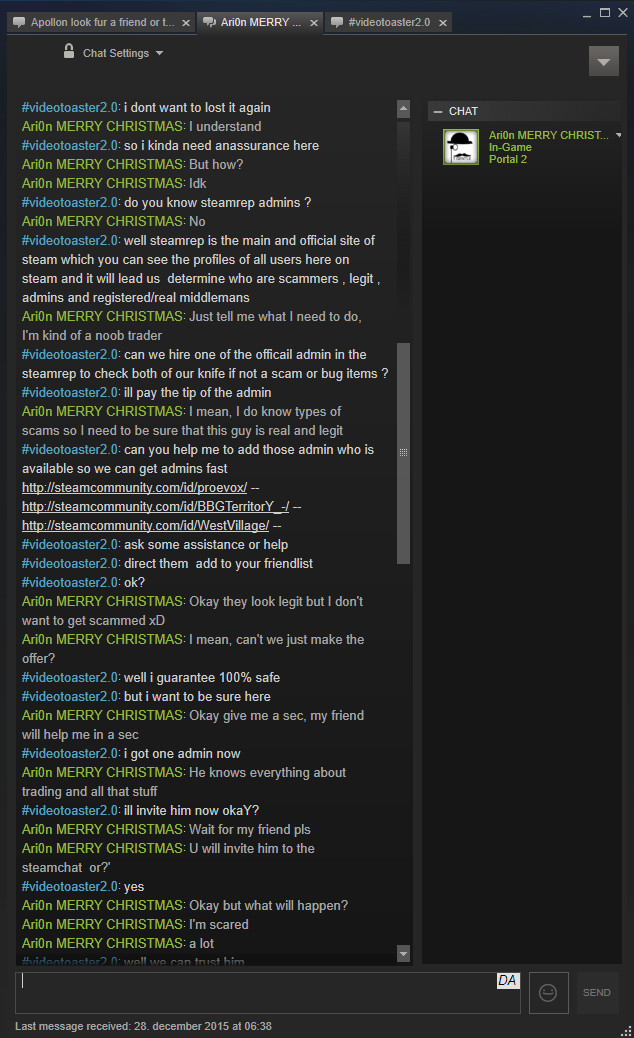
Task: Open dropdown arrow next to Ari0n in chat list
Action: tap(618, 135)
